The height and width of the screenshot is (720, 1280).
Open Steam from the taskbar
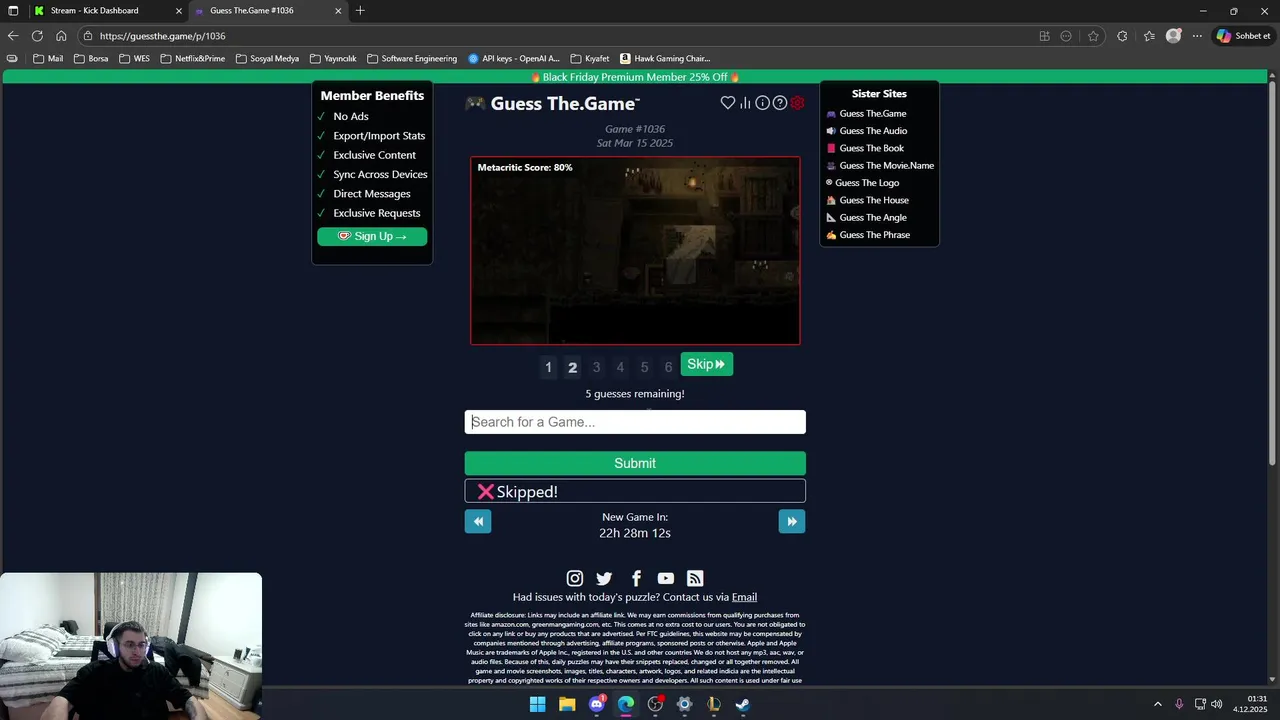743,704
